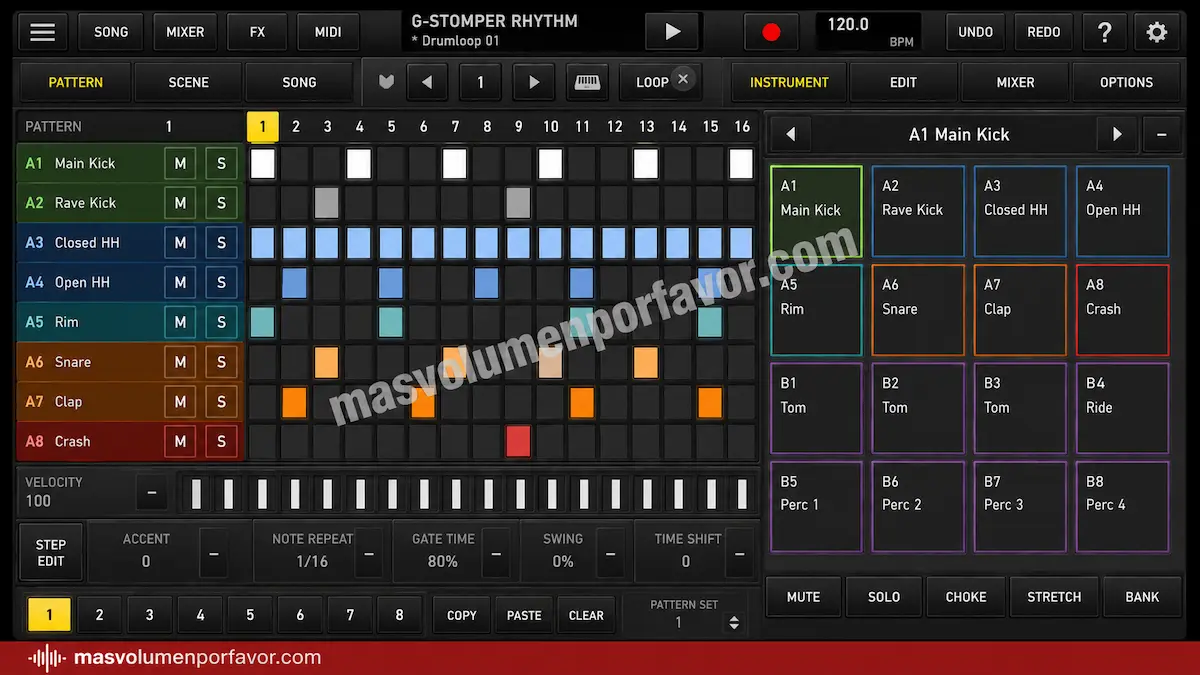Tap the B8 Perc 4 pad
1200x675 pixels.
click(1122, 506)
